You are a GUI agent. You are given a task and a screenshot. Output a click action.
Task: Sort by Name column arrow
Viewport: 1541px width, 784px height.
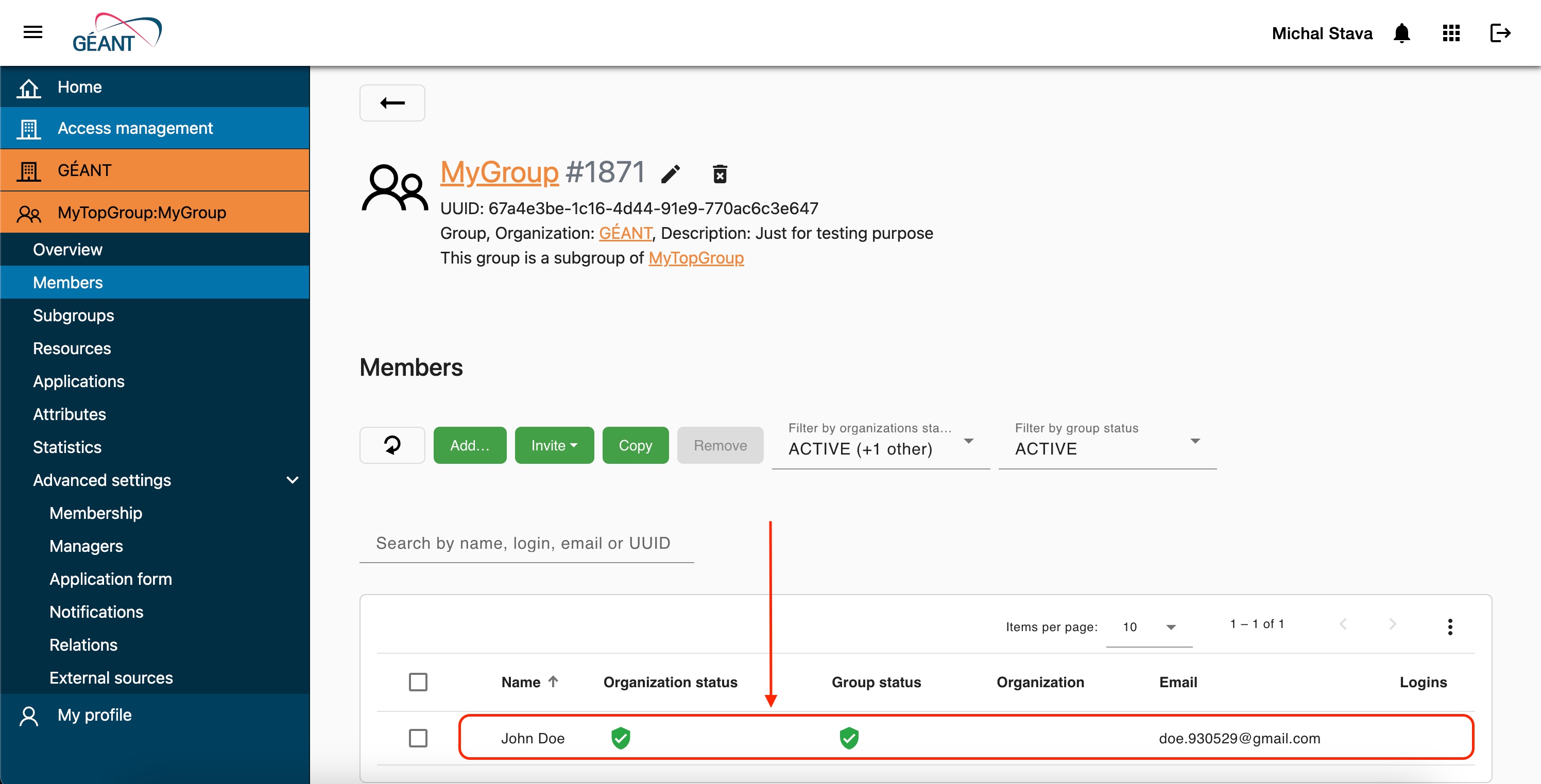click(553, 681)
